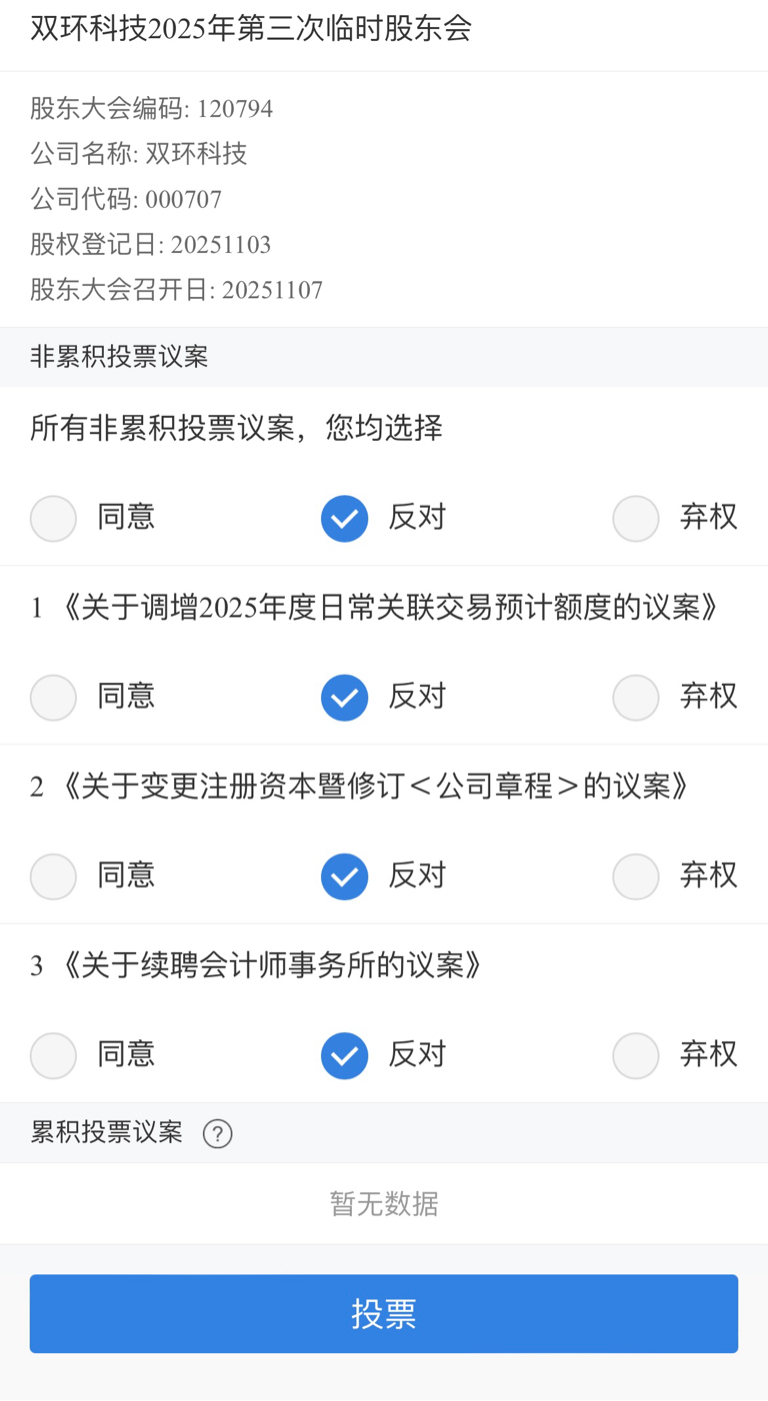
Task: Pick 弃权 for proposal 2 变更注册资本
Action: 636,876
